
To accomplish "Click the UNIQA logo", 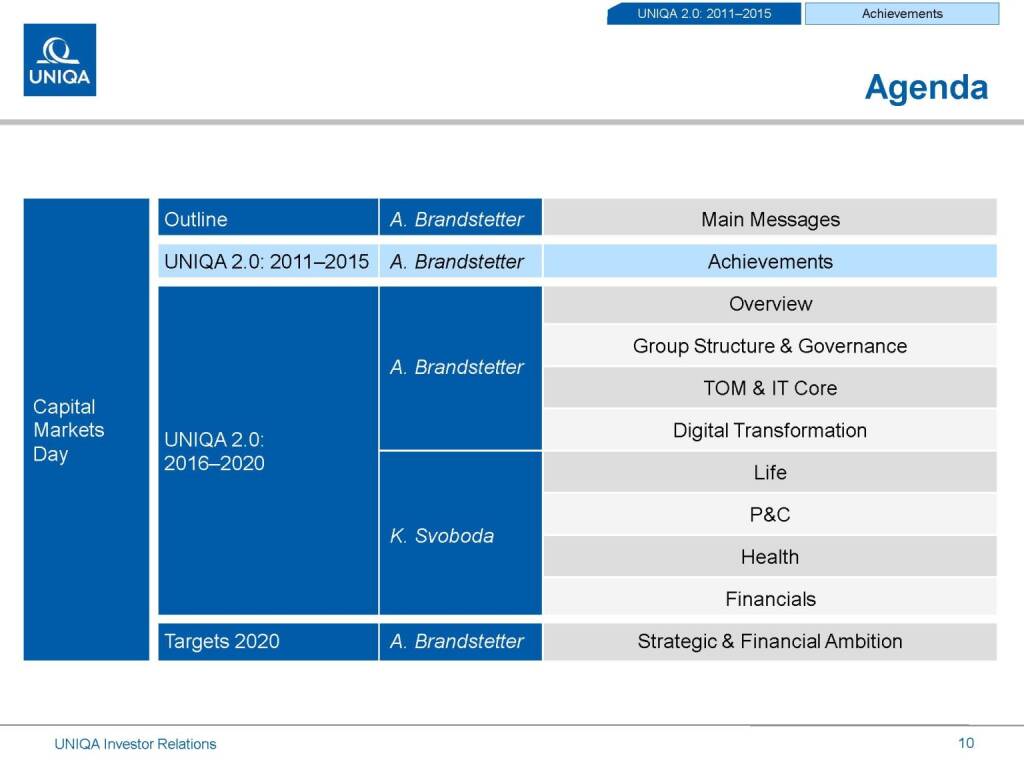I will click(x=60, y=60).
